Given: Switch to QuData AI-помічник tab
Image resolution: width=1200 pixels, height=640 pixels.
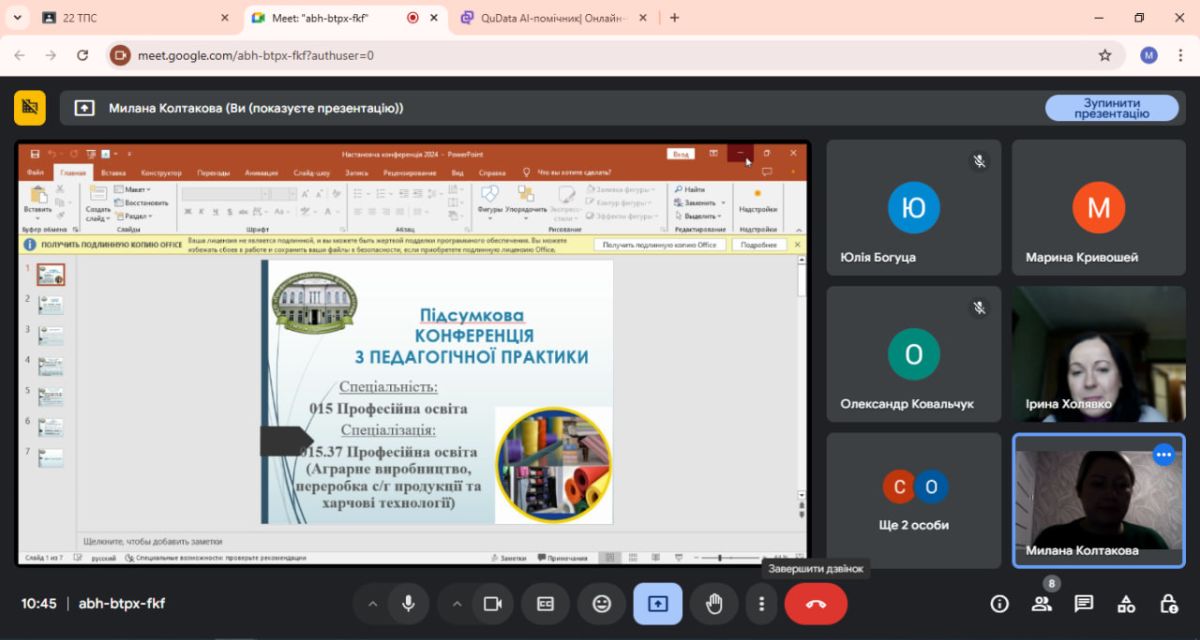Looking at the screenshot, I should click(x=550, y=18).
